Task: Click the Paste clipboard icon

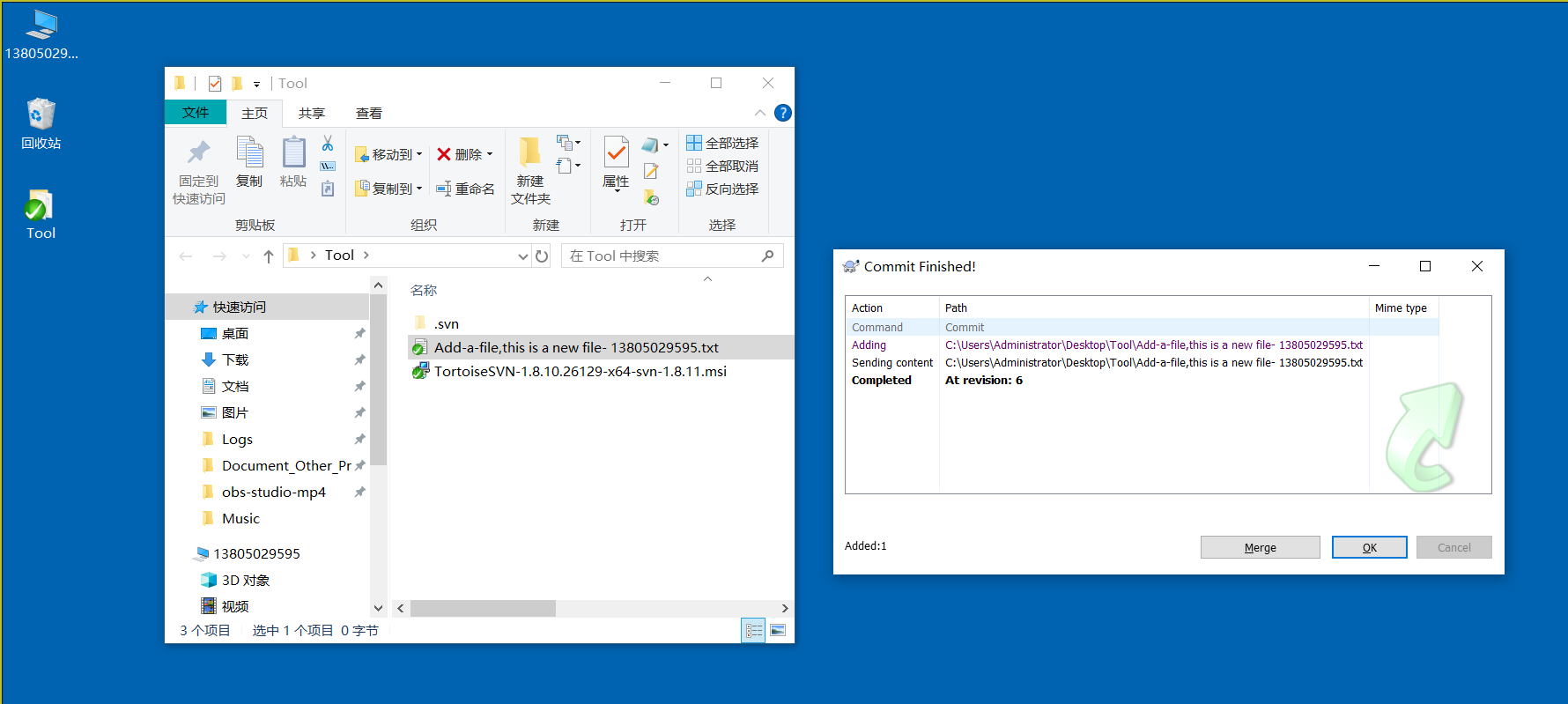Action: 293,152
